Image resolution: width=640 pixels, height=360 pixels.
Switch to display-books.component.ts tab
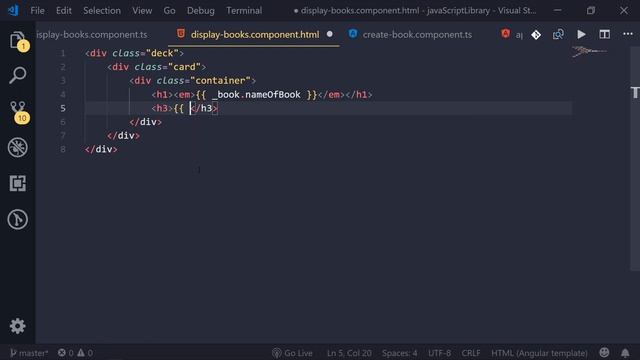(92, 35)
